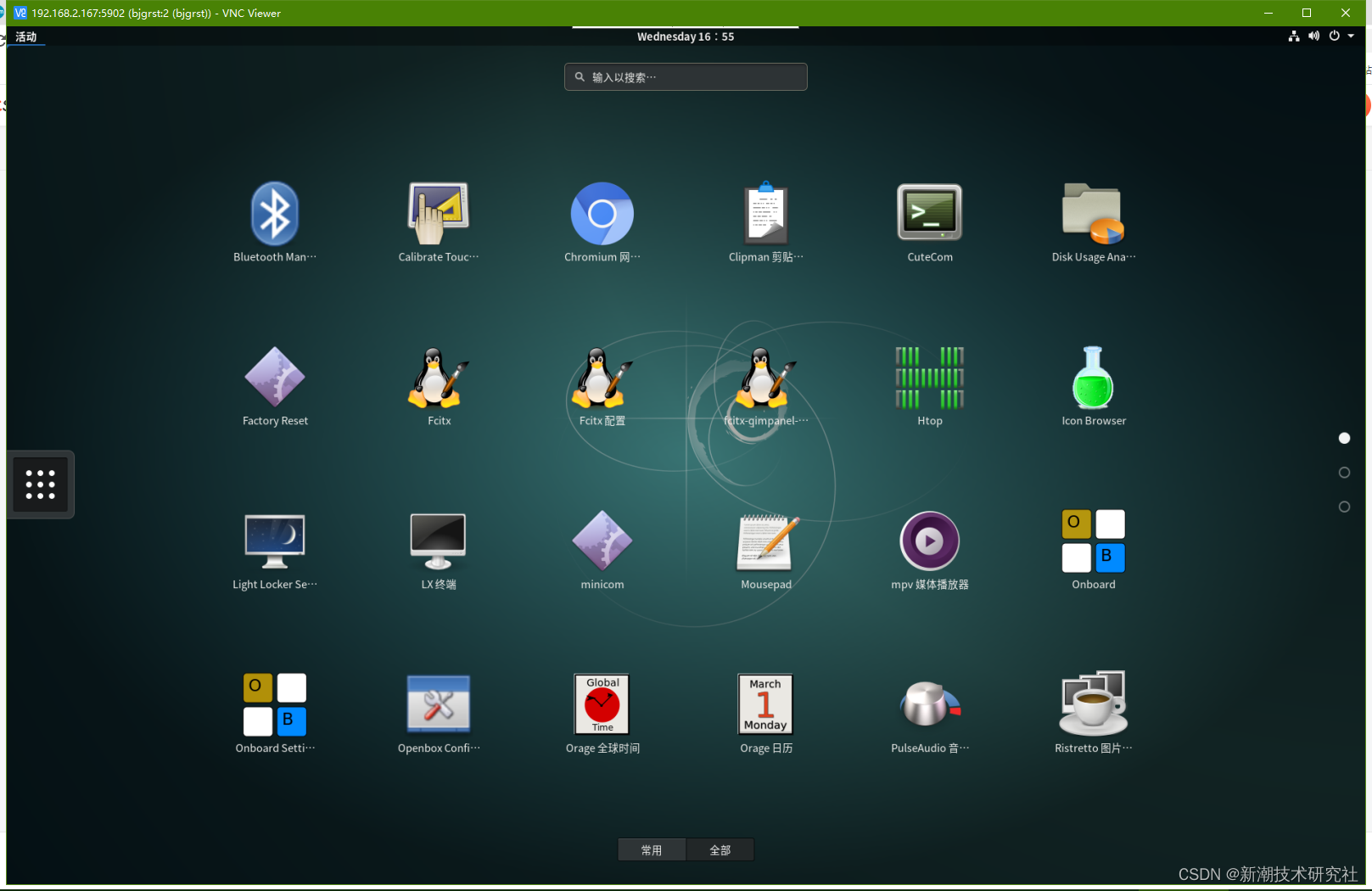Open the app grid dots button
The width and height of the screenshot is (1372, 891).
(40, 484)
